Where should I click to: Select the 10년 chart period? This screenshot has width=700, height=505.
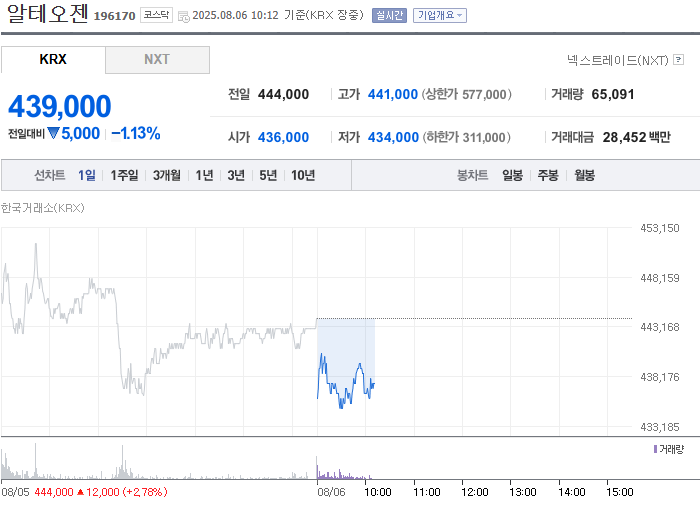coord(303,175)
